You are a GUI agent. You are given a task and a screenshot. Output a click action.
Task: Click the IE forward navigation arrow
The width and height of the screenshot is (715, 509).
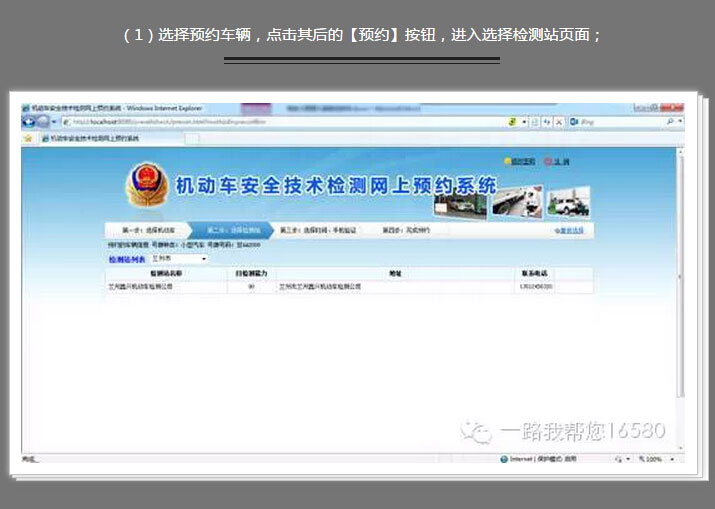[43, 122]
